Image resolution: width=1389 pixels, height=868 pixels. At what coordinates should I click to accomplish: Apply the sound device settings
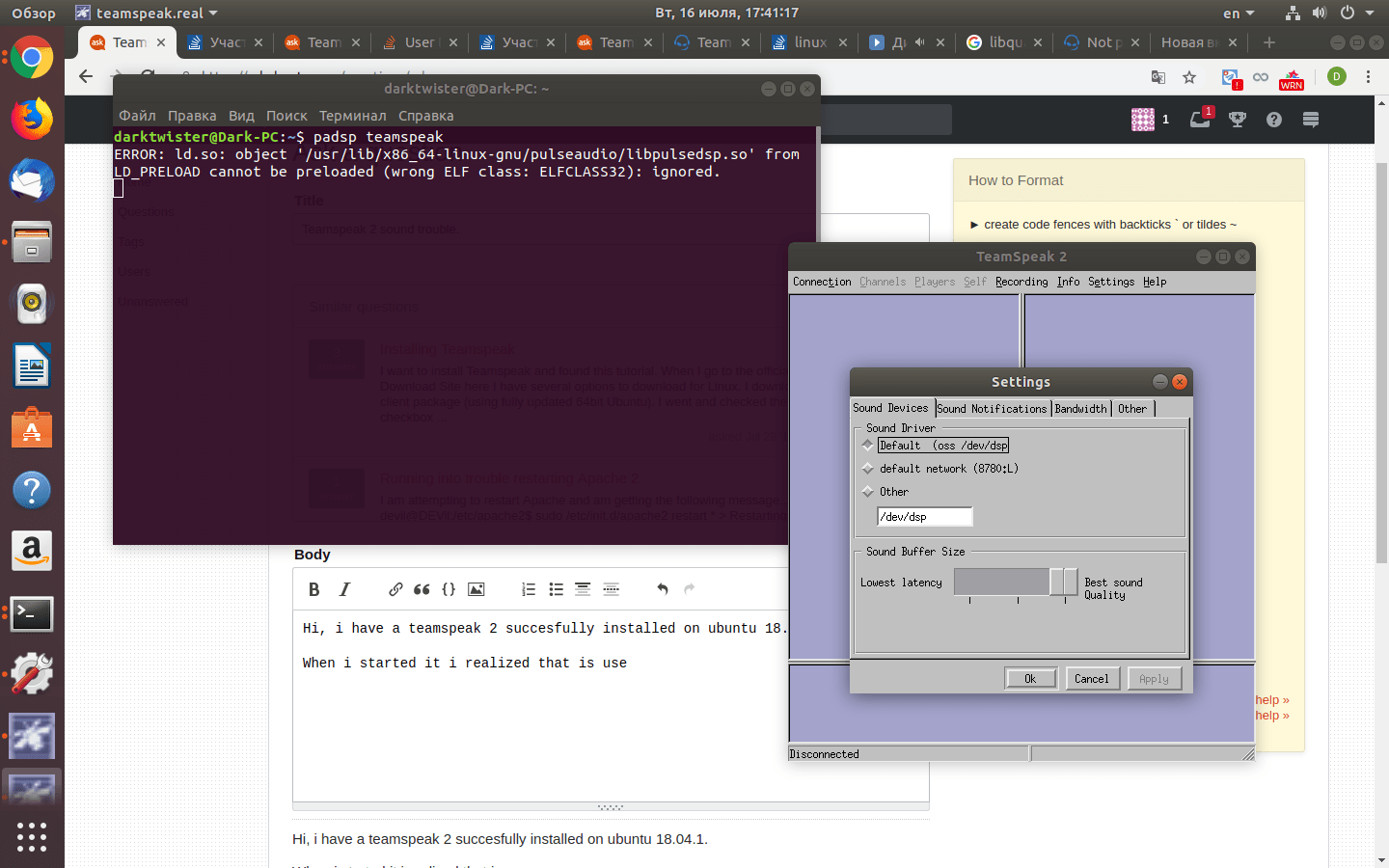point(1155,678)
